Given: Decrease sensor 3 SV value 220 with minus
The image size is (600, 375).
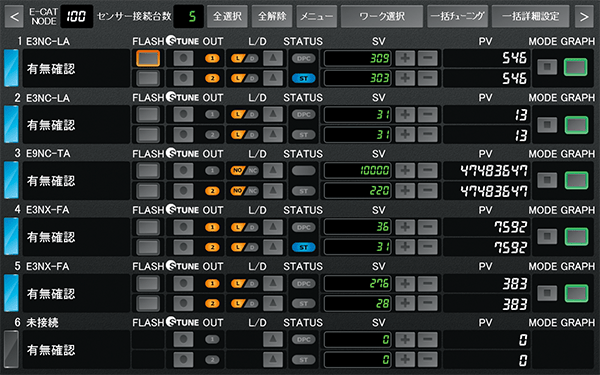Looking at the screenshot, I should pyautogui.click(x=428, y=191).
